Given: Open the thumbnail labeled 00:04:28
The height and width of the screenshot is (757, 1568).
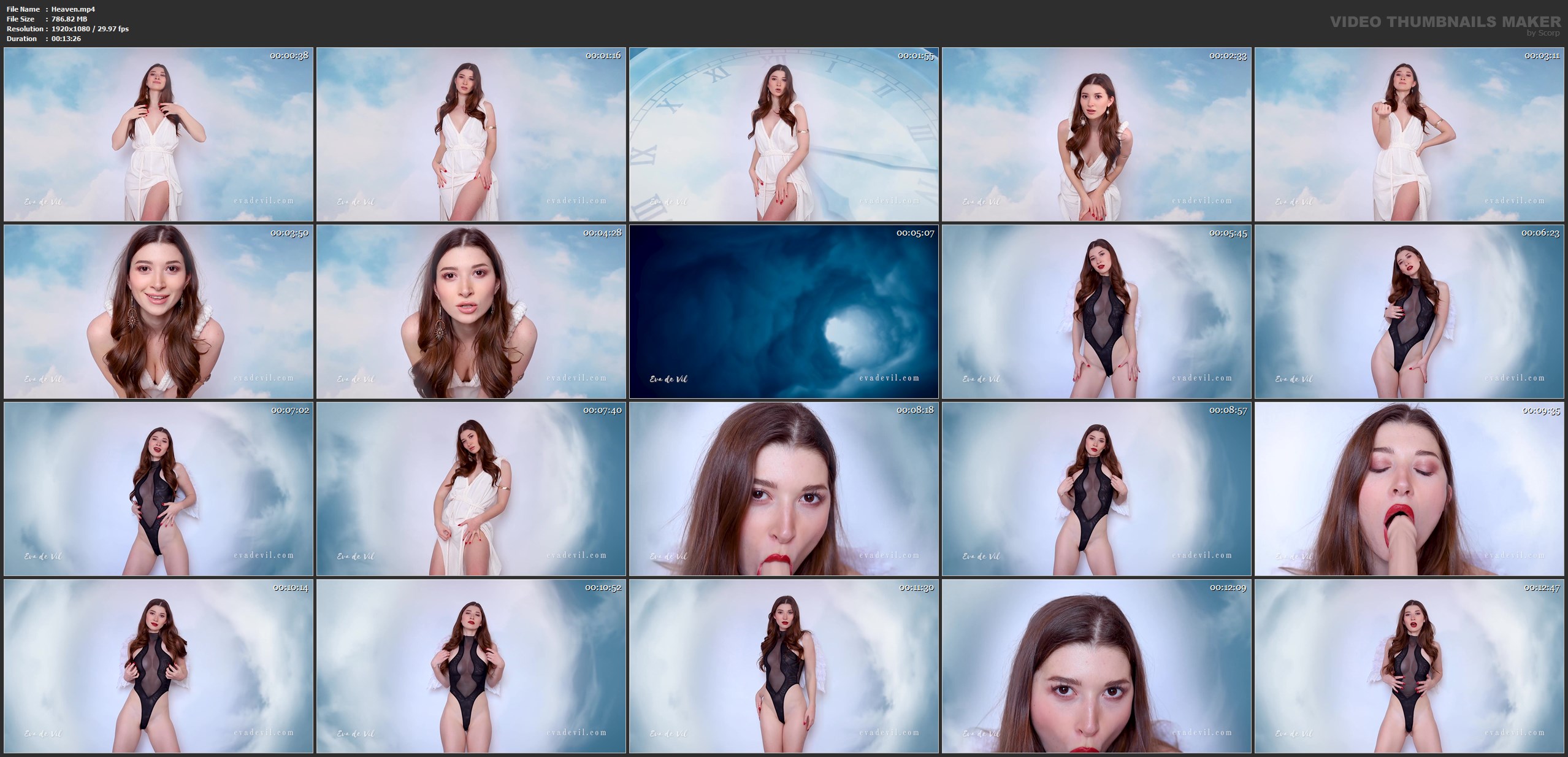Looking at the screenshot, I should (x=471, y=312).
